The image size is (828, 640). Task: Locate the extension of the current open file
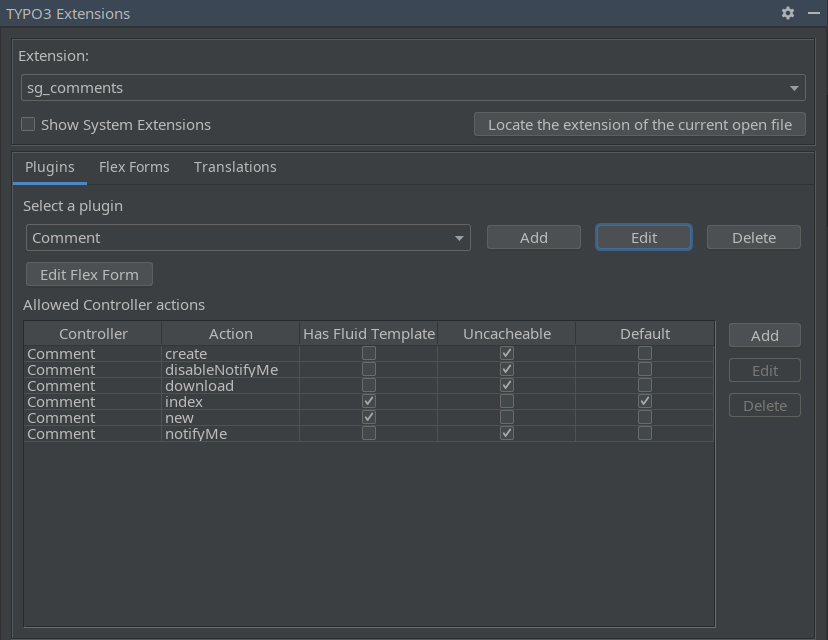tap(639, 125)
